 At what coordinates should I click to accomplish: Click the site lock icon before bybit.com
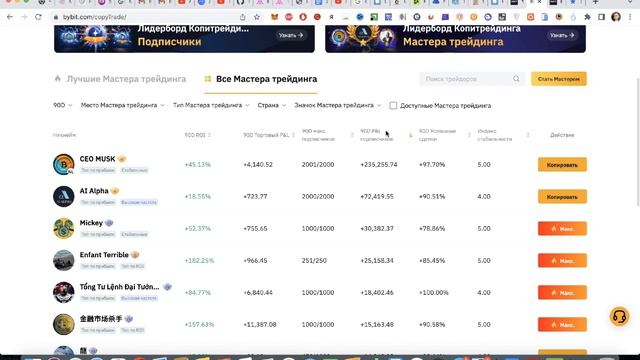tap(56, 17)
